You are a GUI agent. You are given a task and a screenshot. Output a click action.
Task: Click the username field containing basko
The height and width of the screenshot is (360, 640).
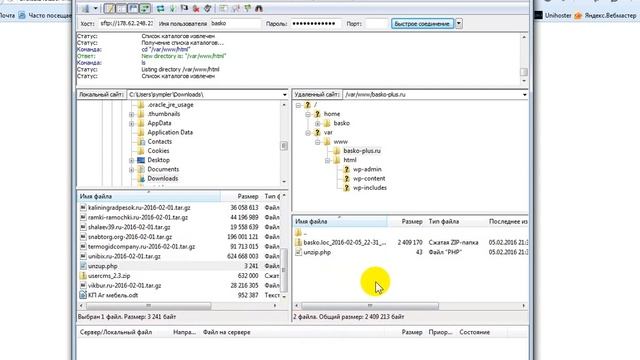click(236, 24)
